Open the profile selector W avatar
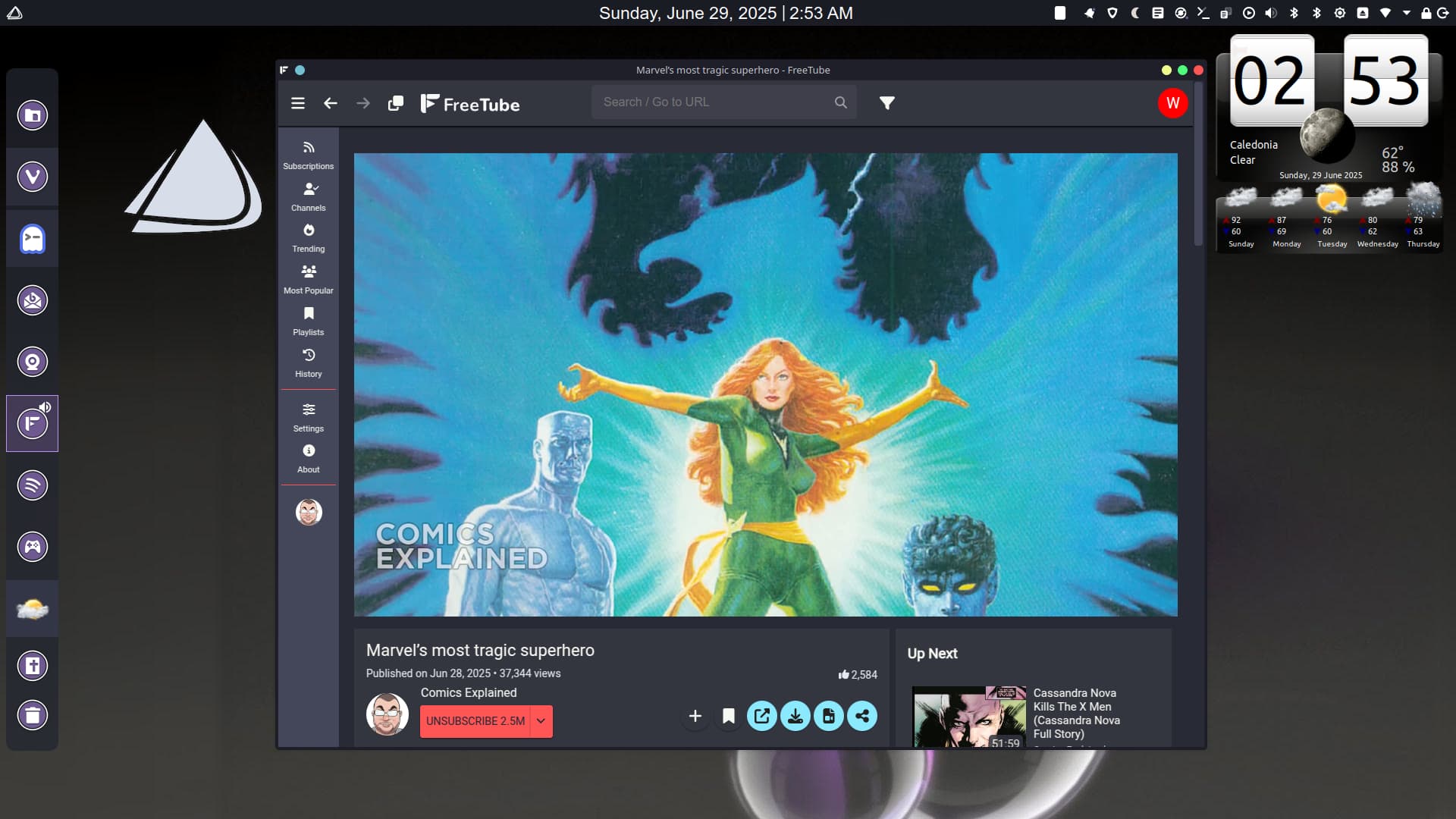Screen dimensions: 1456x819 point(1172,103)
